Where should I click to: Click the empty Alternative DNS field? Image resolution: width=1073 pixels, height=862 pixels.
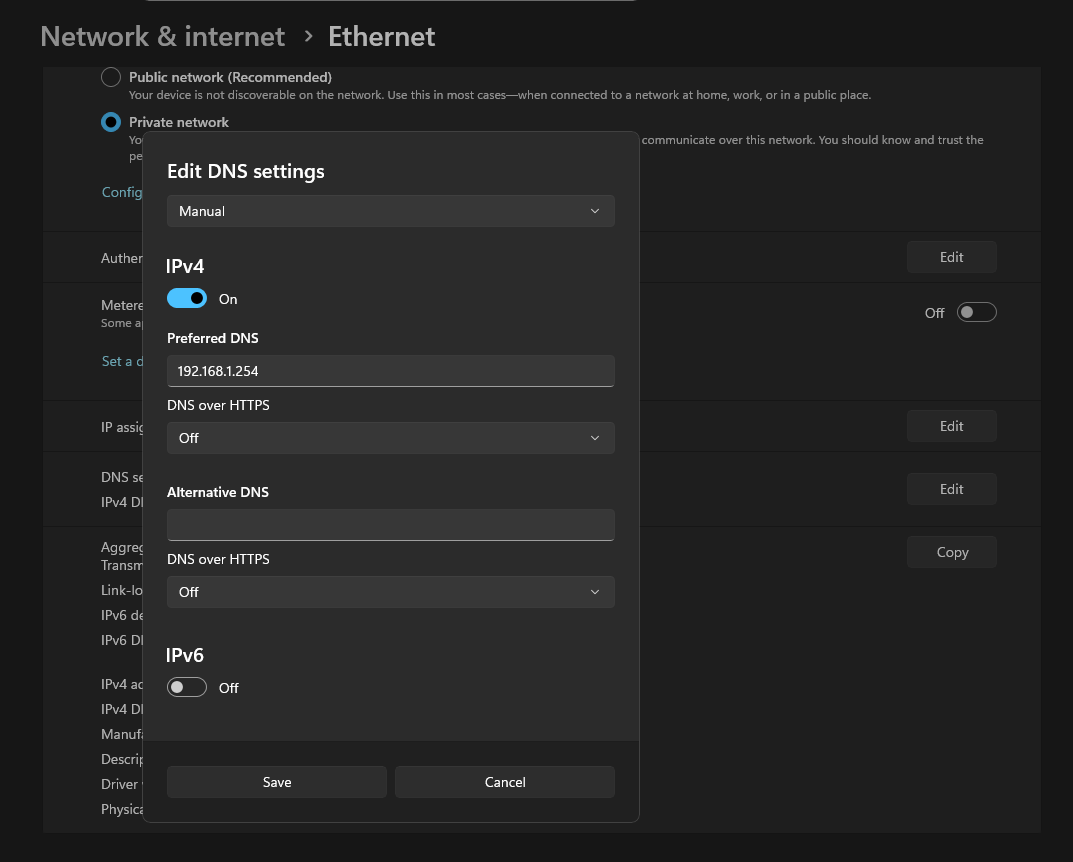pos(390,525)
